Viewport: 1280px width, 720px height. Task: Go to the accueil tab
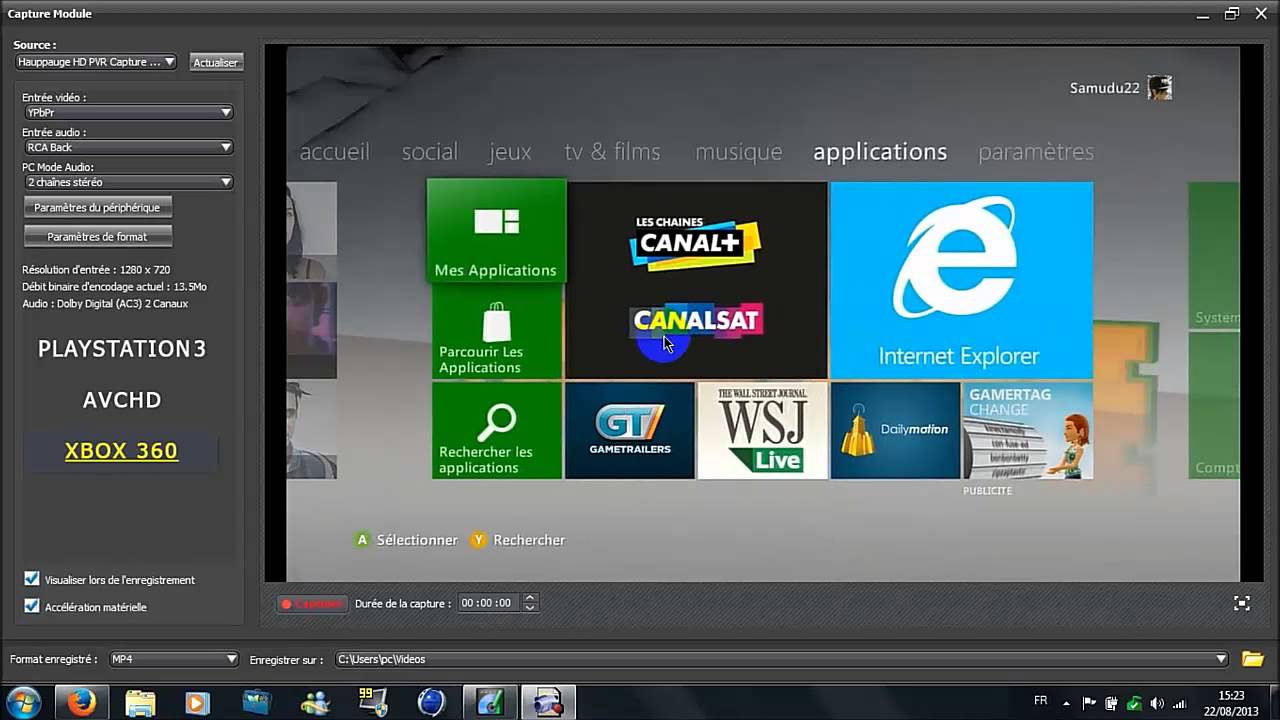(x=334, y=152)
